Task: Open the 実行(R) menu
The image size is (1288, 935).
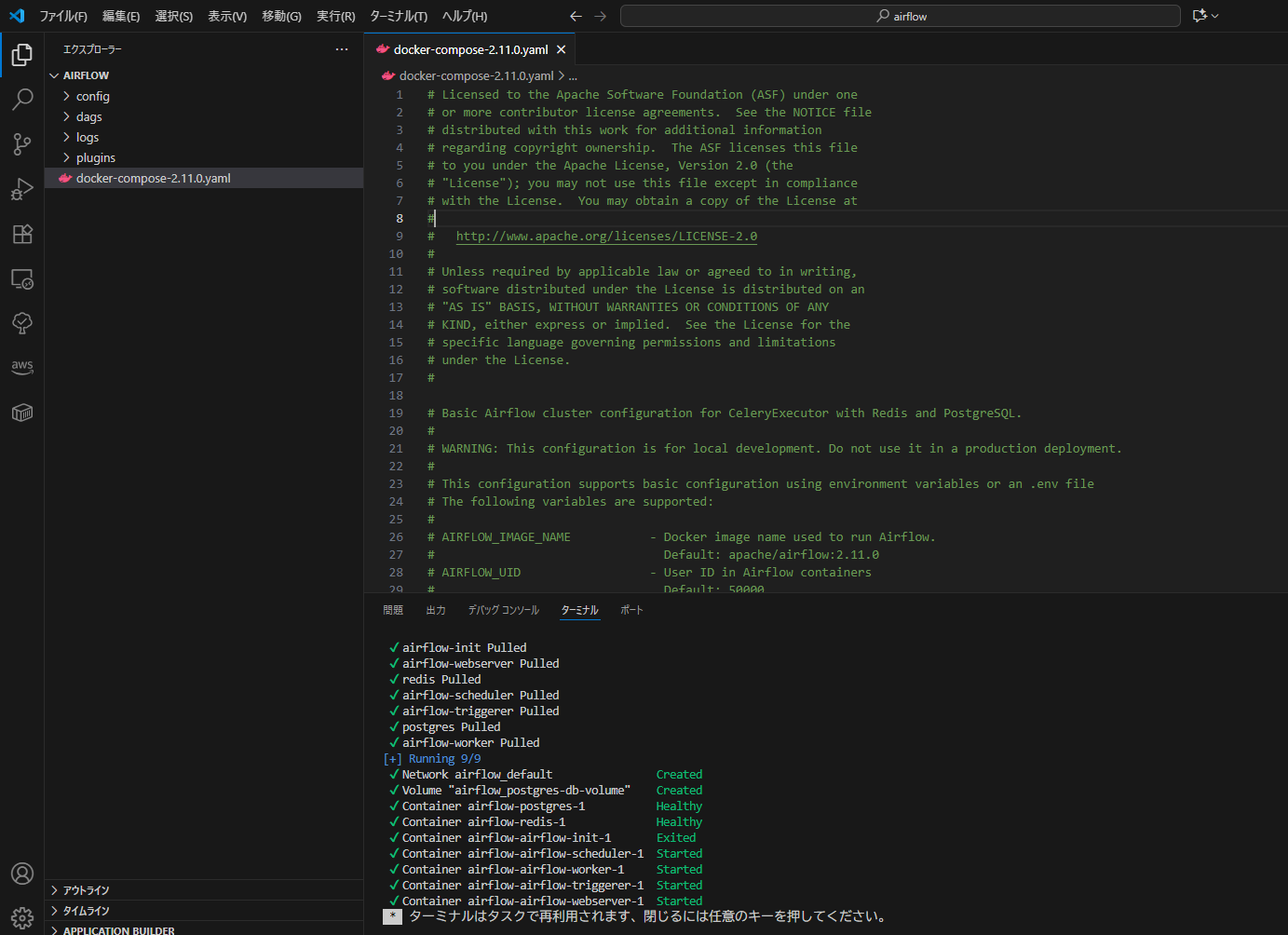Action: pyautogui.click(x=335, y=16)
